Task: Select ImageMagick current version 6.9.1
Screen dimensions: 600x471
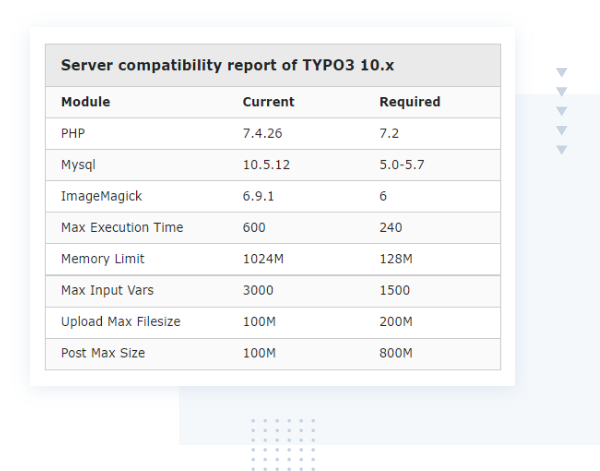Action: (x=260, y=196)
